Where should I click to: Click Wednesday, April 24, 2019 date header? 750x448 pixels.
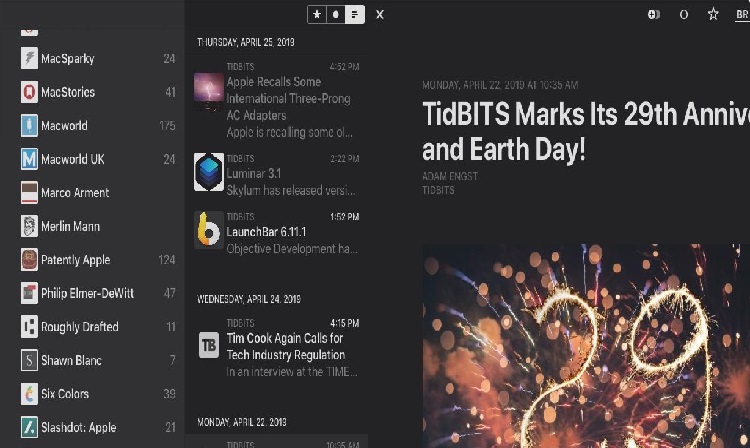tap(249, 299)
